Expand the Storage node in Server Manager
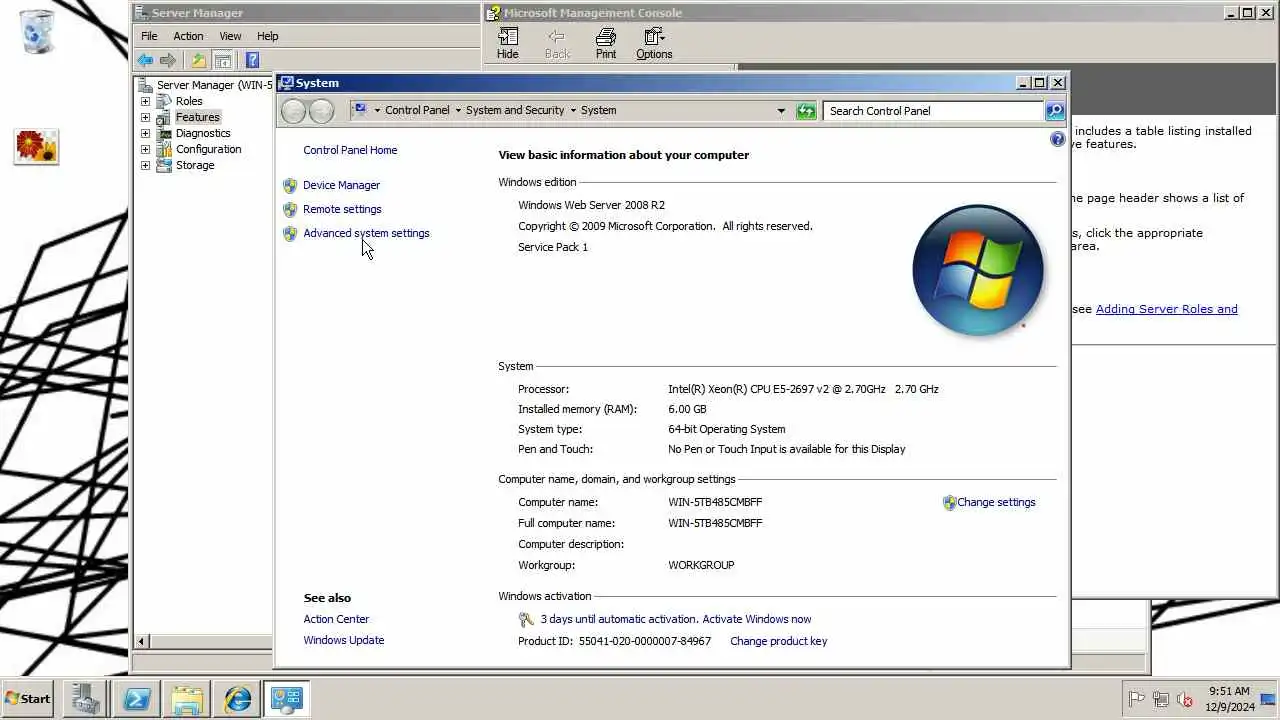 tap(145, 165)
